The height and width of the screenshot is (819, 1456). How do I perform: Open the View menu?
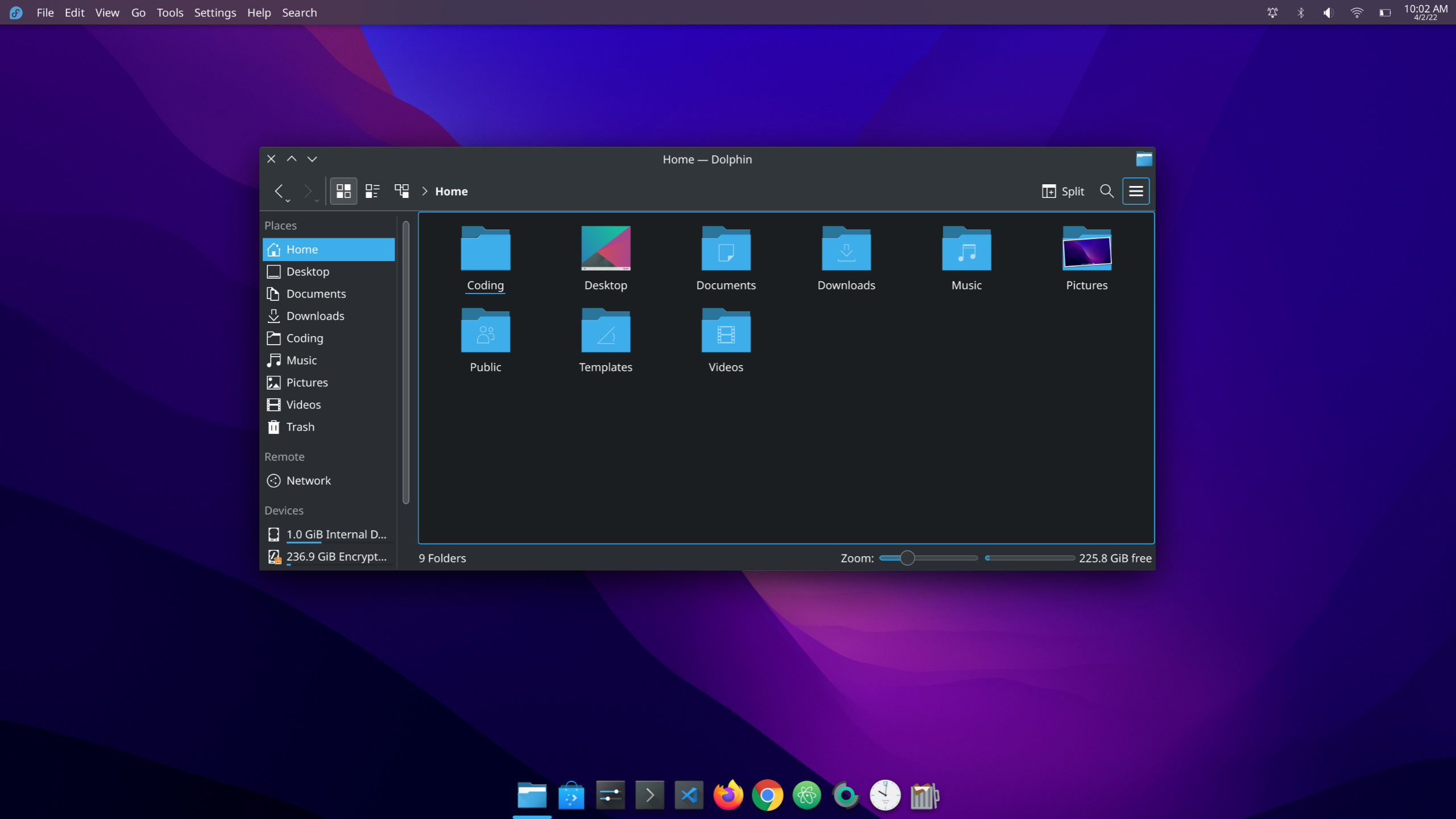(x=107, y=13)
